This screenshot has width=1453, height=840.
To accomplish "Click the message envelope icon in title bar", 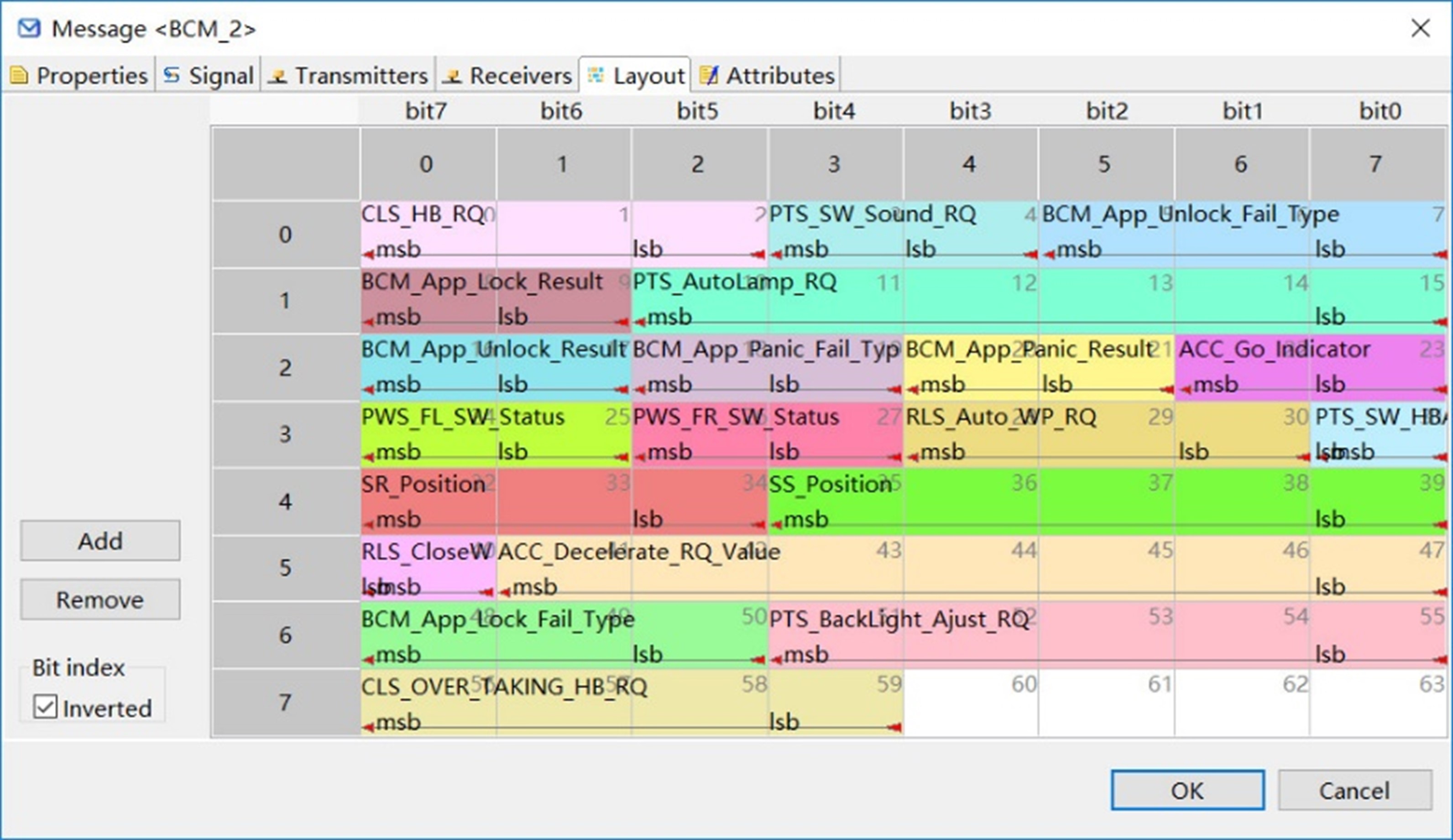I will click(x=29, y=28).
